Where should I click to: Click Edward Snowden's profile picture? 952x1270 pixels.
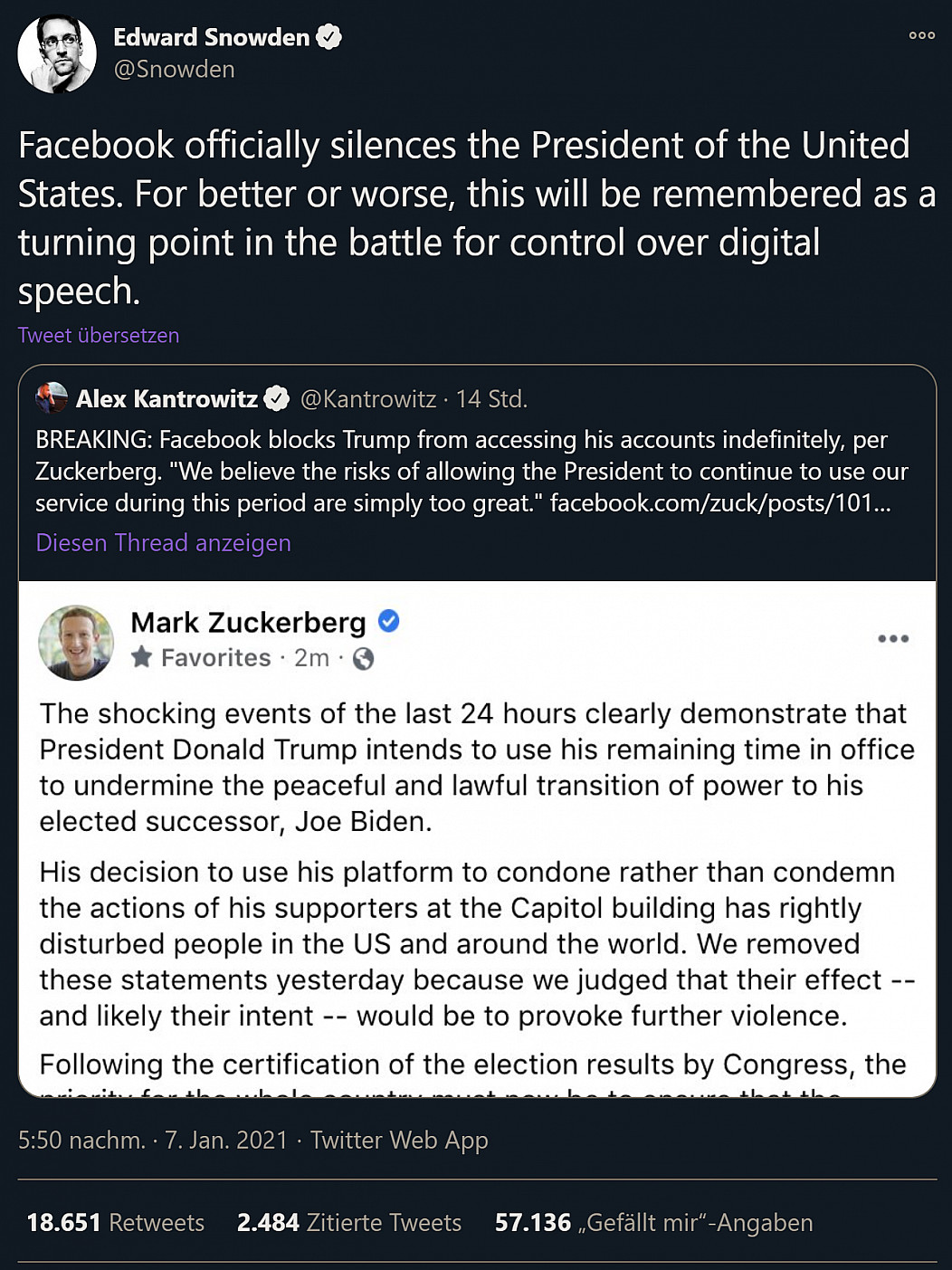[x=57, y=53]
